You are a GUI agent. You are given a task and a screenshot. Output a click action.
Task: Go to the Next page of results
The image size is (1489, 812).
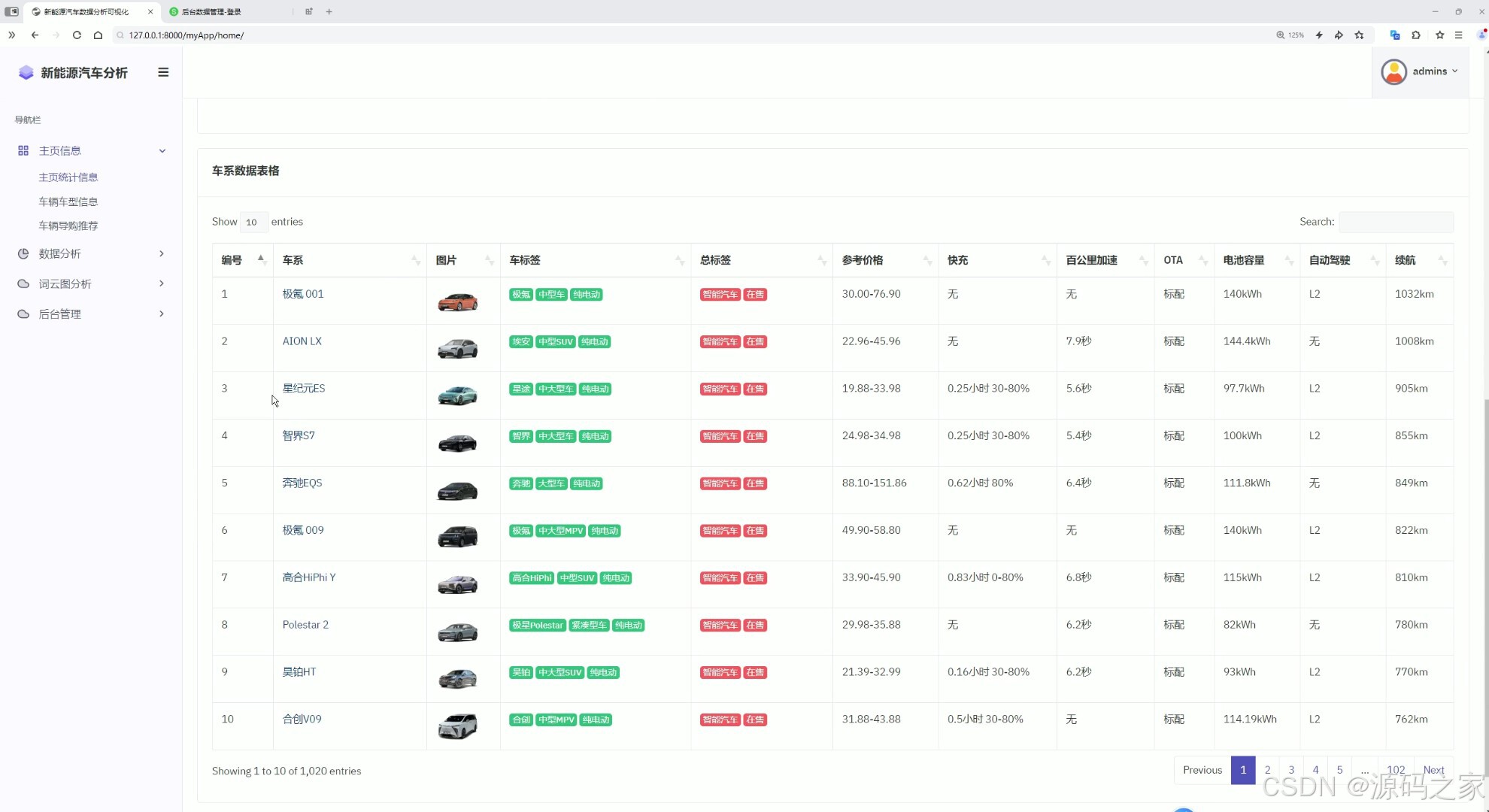tap(1433, 770)
